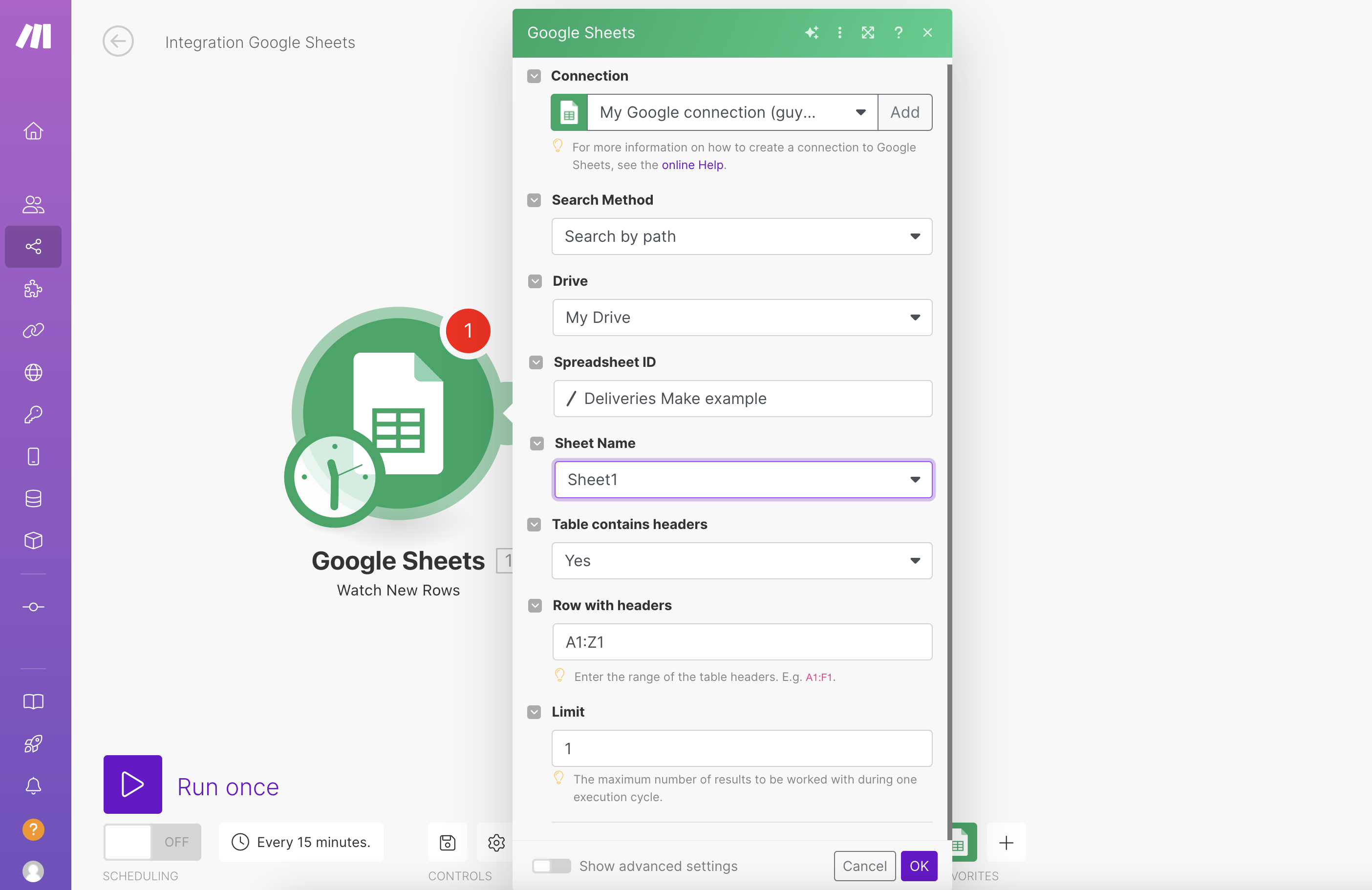Open the My Google connection dropdown
The height and width of the screenshot is (890, 1372).
(732, 112)
